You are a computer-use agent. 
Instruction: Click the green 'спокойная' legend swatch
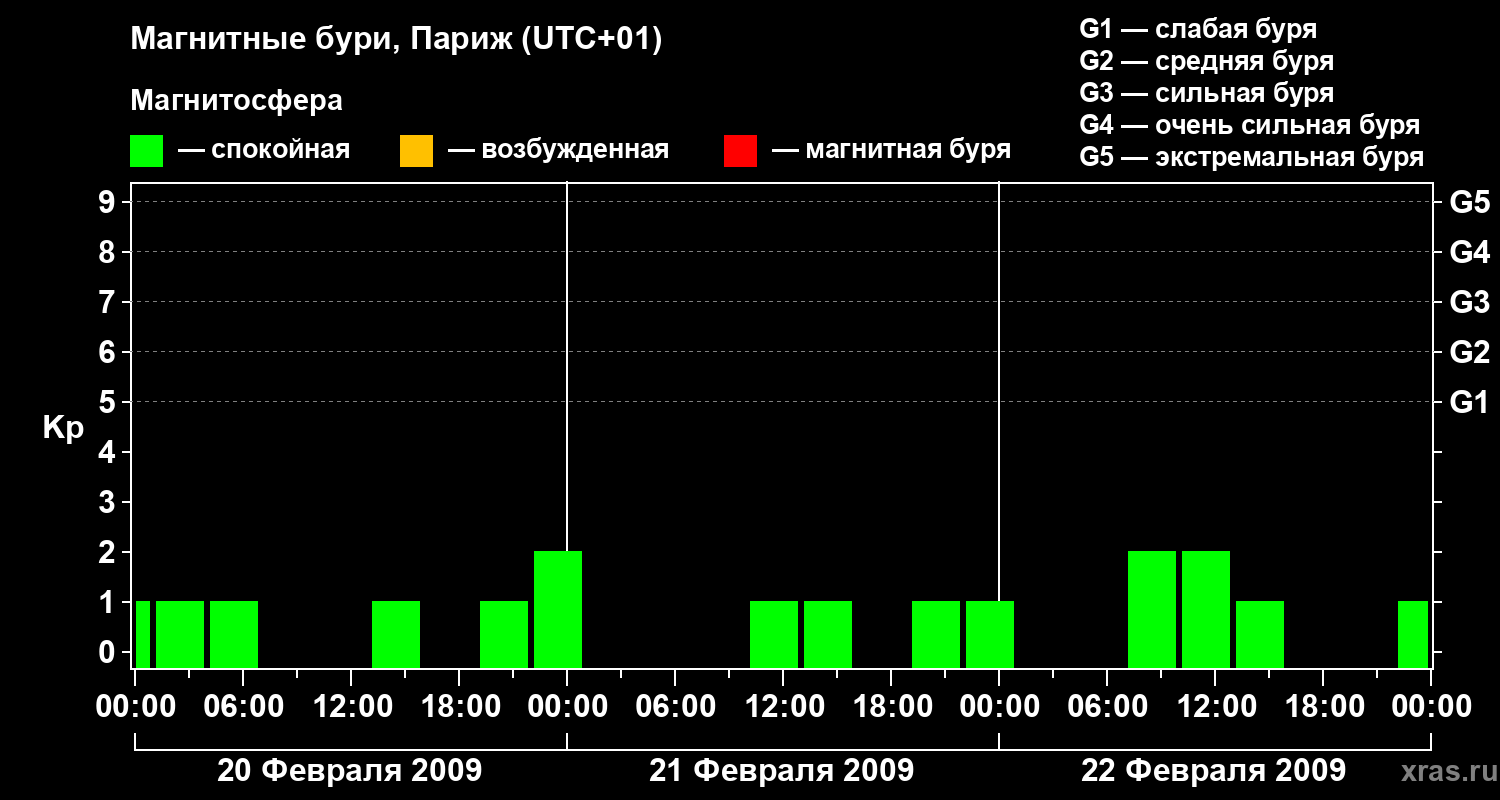tap(147, 151)
